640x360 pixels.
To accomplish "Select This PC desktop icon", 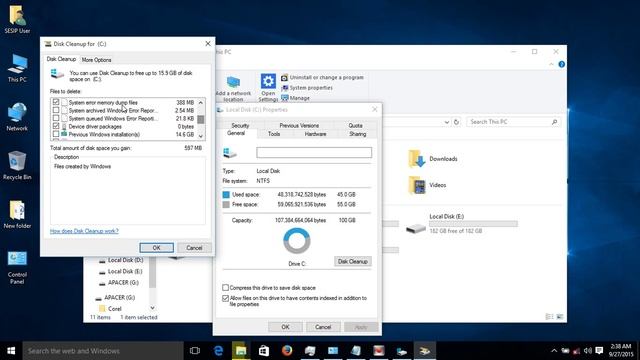I will point(17,68).
